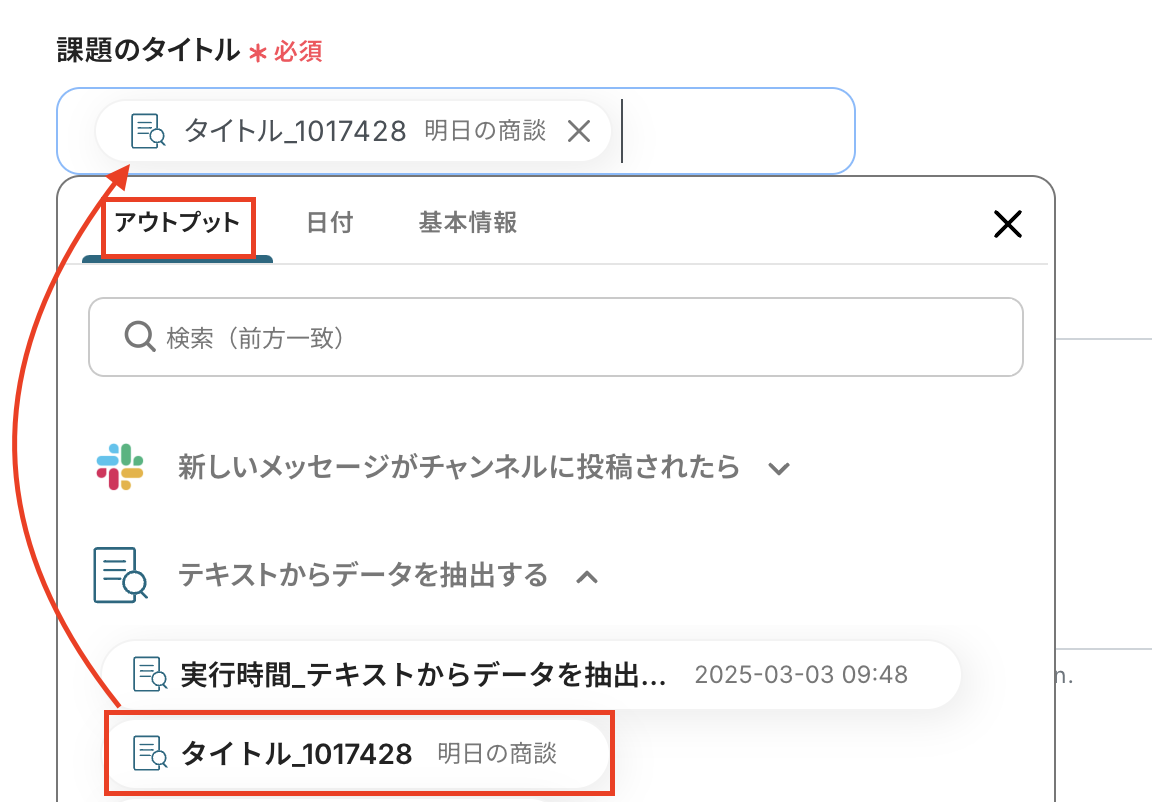1152x802 pixels.
Task: Open the 日付 tab
Action: coord(329,222)
